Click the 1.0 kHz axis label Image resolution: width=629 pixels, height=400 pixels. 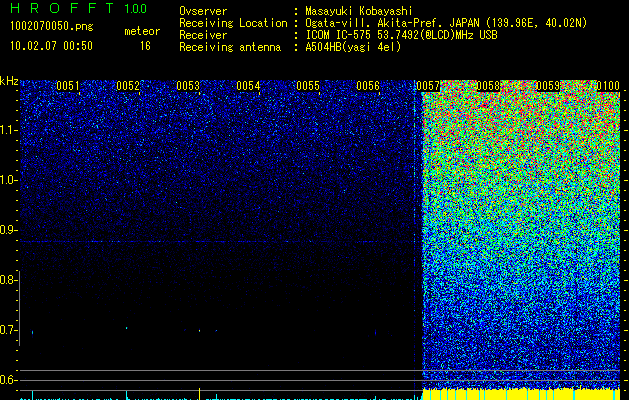(x=8, y=180)
